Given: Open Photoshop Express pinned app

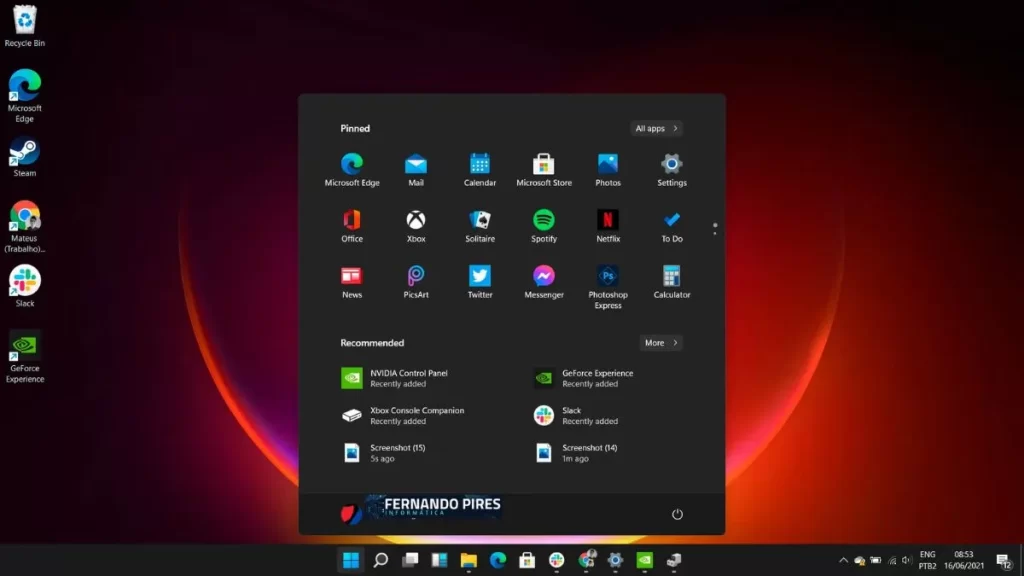Looking at the screenshot, I should point(607,287).
